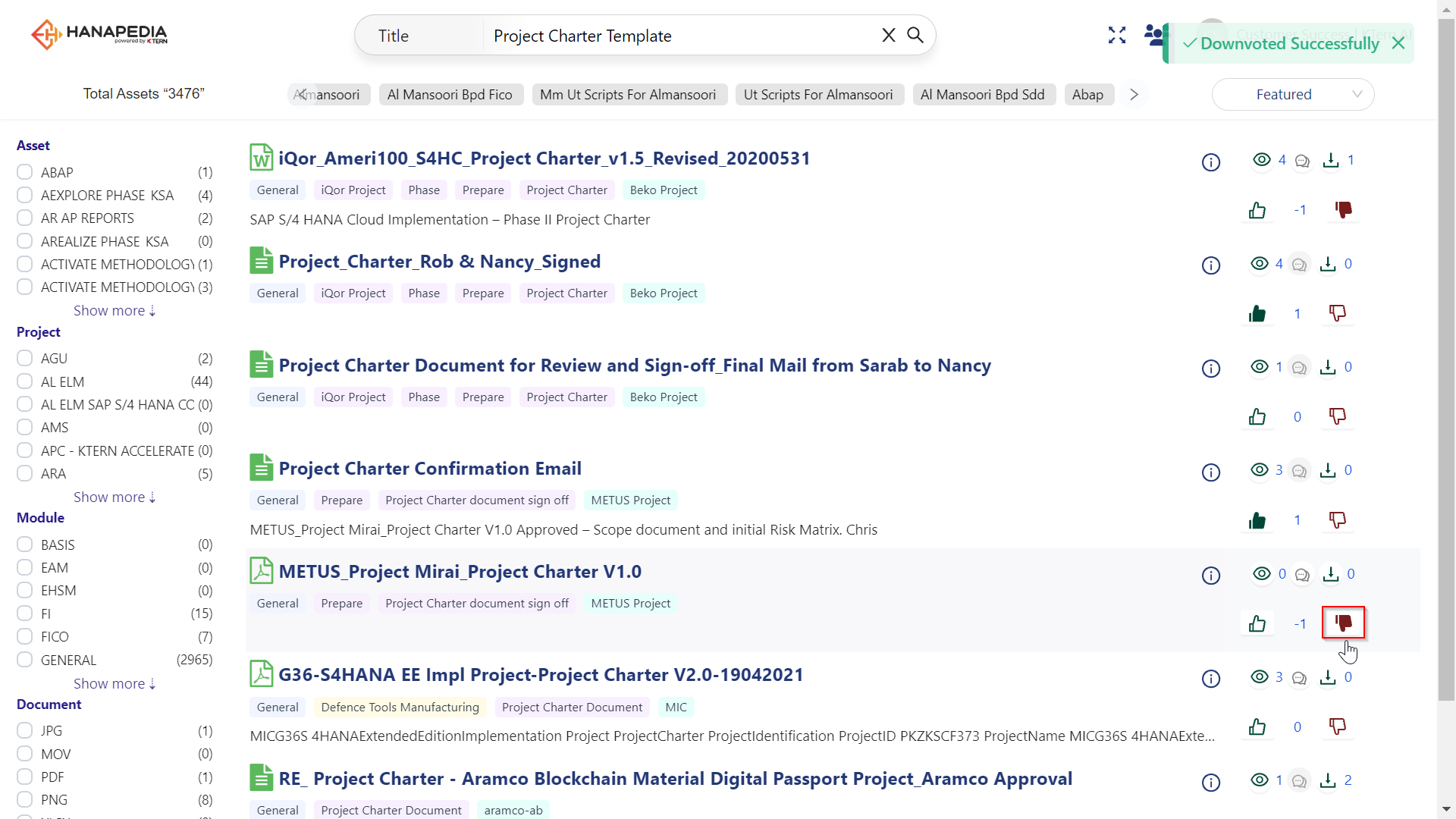Open info for Project Charter Document for Review

[x=1211, y=369]
